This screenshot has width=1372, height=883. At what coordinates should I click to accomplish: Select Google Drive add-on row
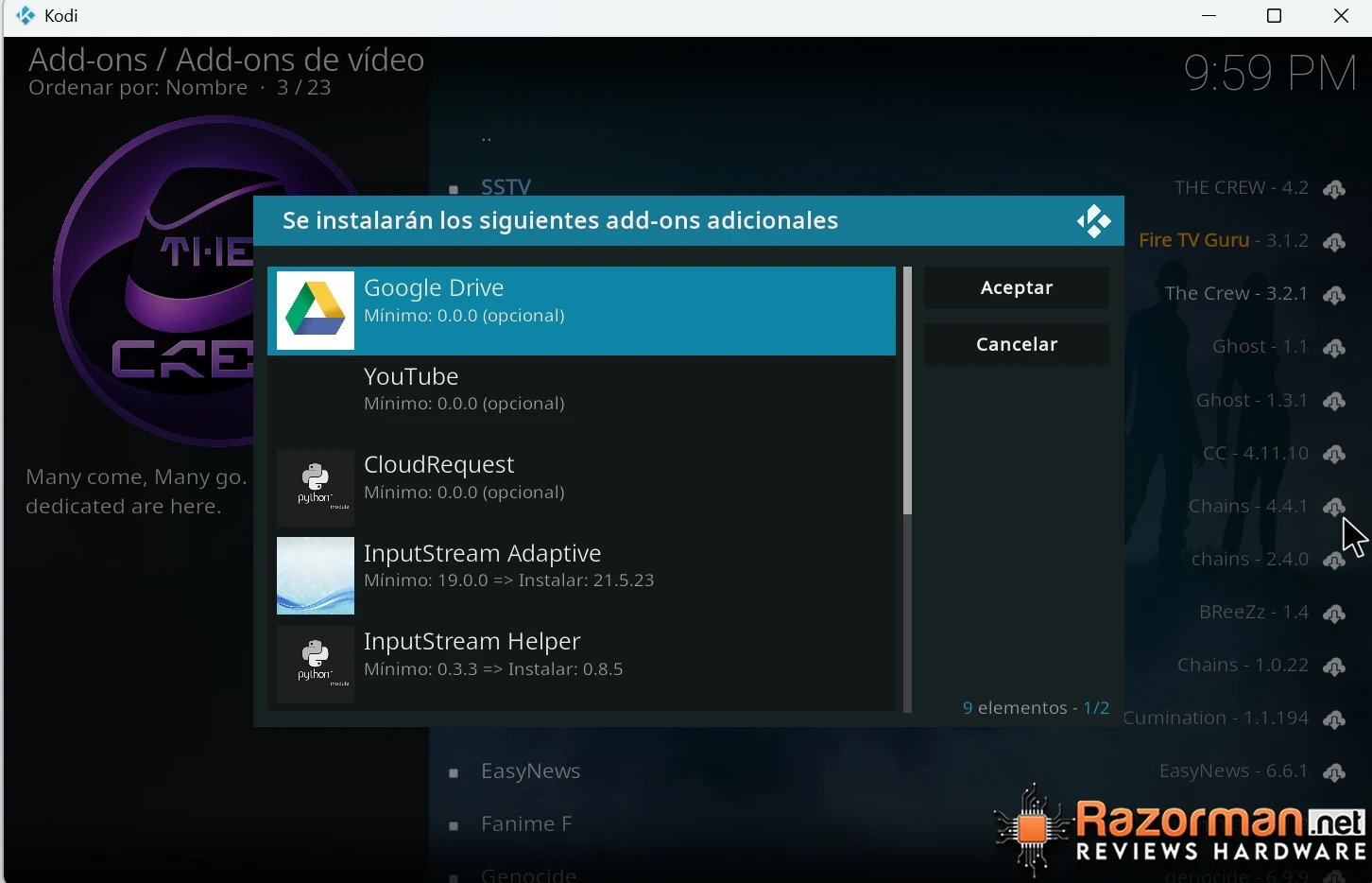[x=581, y=311]
